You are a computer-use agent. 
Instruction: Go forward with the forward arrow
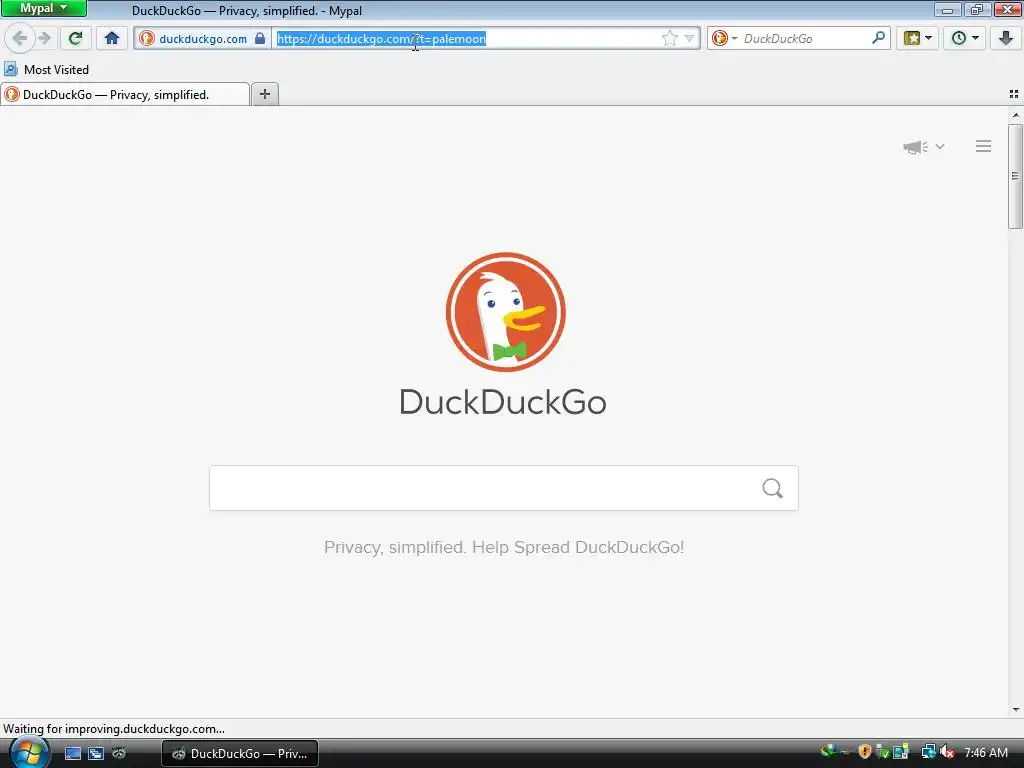point(44,38)
